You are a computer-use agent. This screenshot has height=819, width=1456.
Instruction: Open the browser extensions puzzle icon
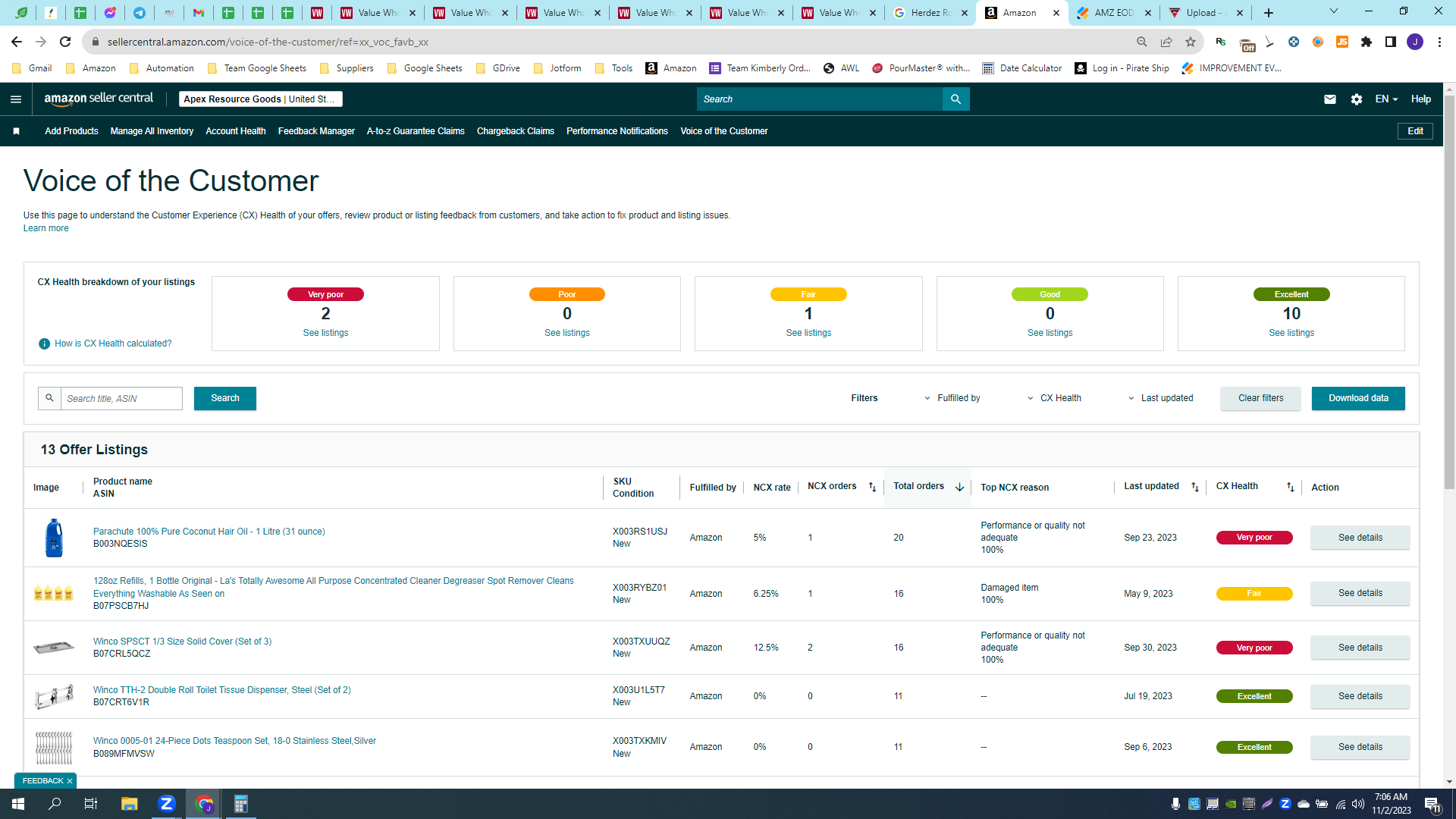(x=1367, y=42)
